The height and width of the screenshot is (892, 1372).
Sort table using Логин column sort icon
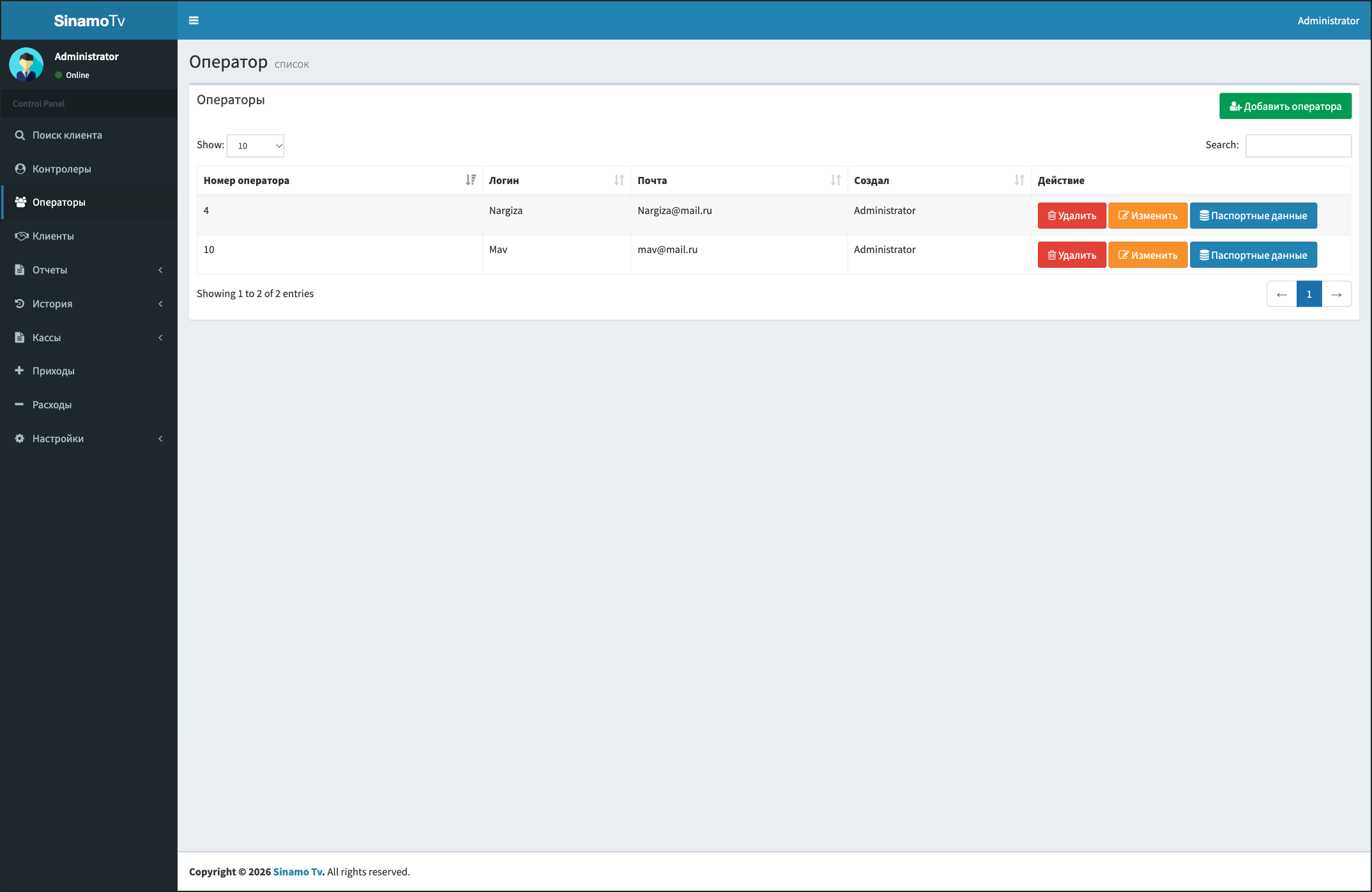tap(619, 180)
